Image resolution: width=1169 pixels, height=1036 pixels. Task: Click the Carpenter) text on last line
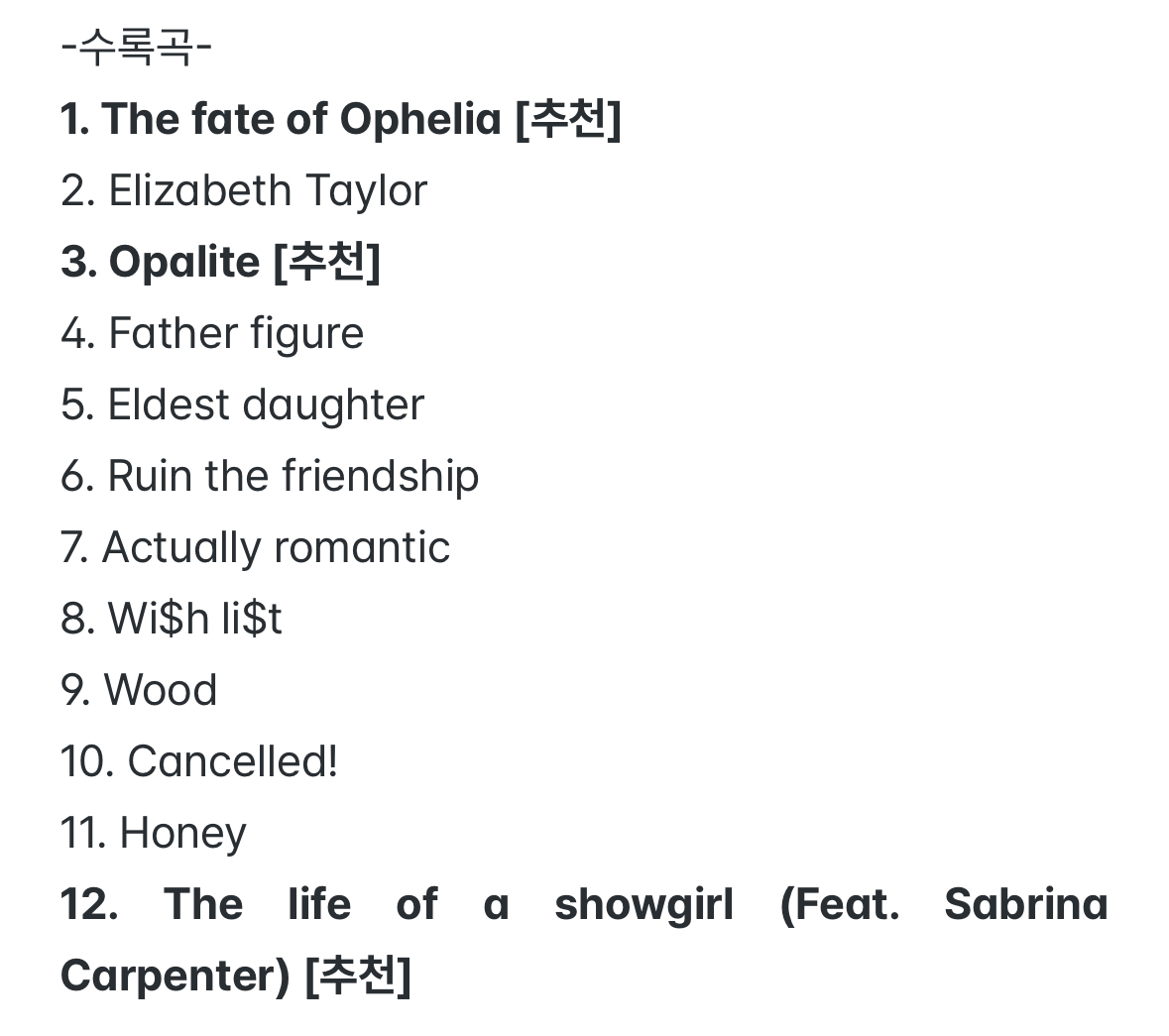(x=175, y=976)
